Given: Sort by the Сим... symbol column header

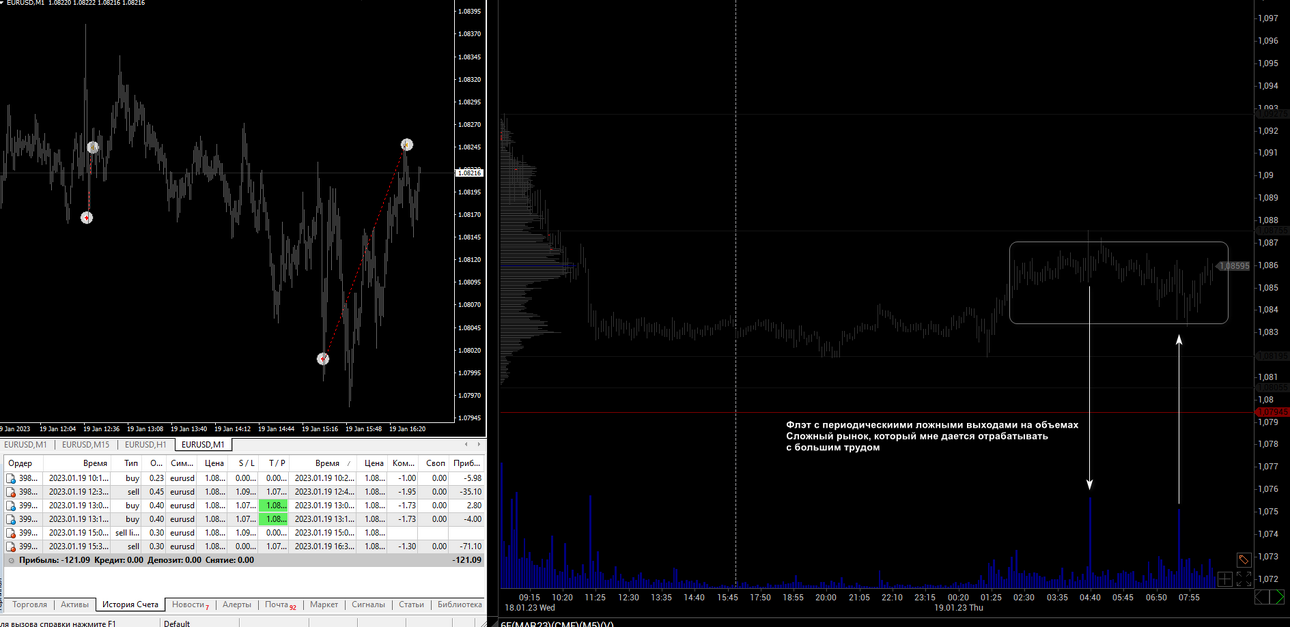Looking at the screenshot, I should [x=182, y=464].
